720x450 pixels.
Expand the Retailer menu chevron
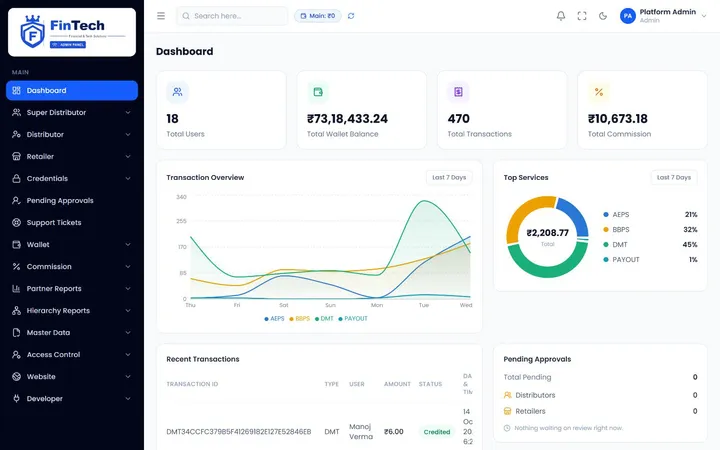click(x=128, y=157)
